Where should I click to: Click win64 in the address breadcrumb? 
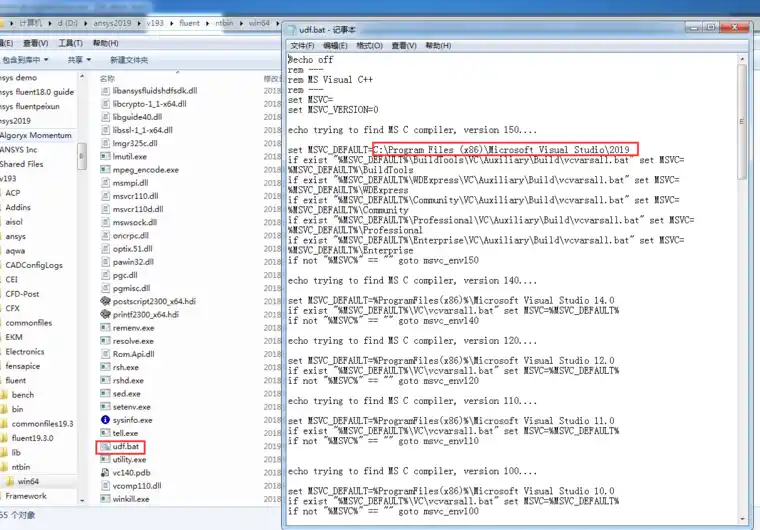pos(259,23)
